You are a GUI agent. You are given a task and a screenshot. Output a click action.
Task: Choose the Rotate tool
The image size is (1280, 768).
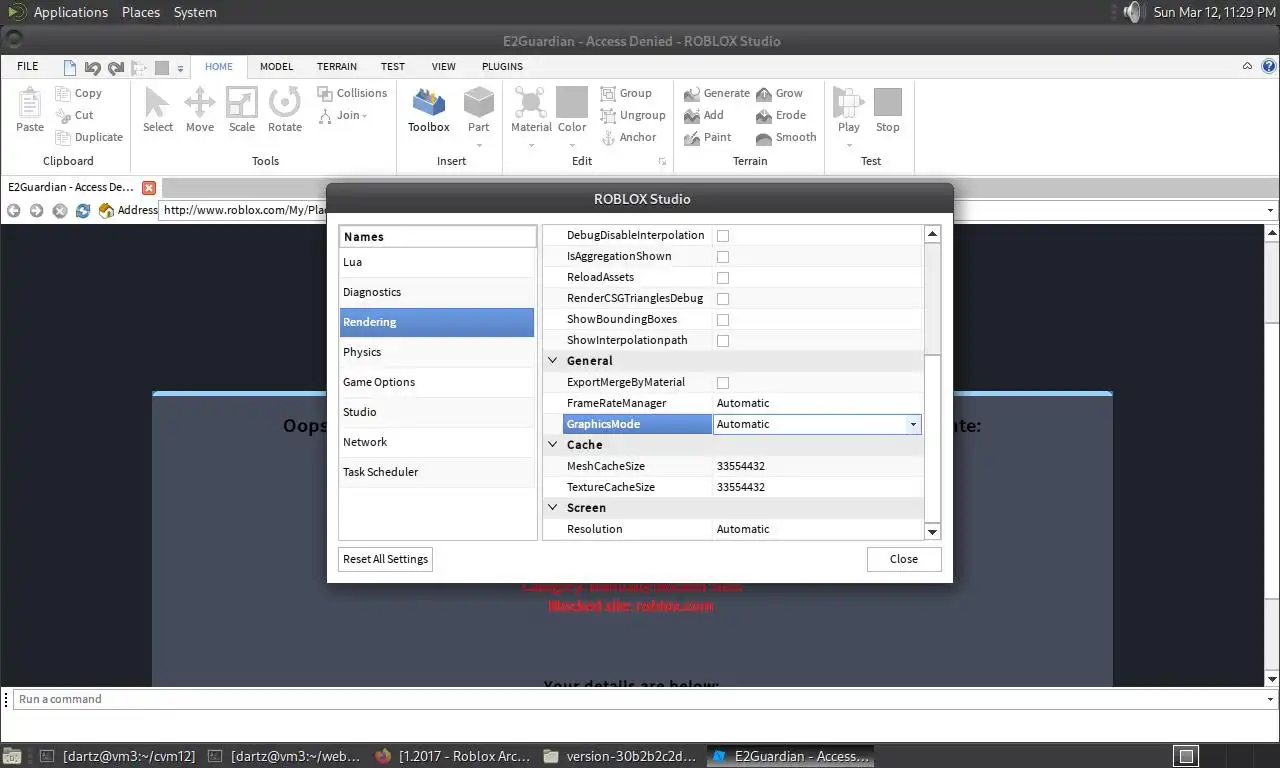(285, 110)
